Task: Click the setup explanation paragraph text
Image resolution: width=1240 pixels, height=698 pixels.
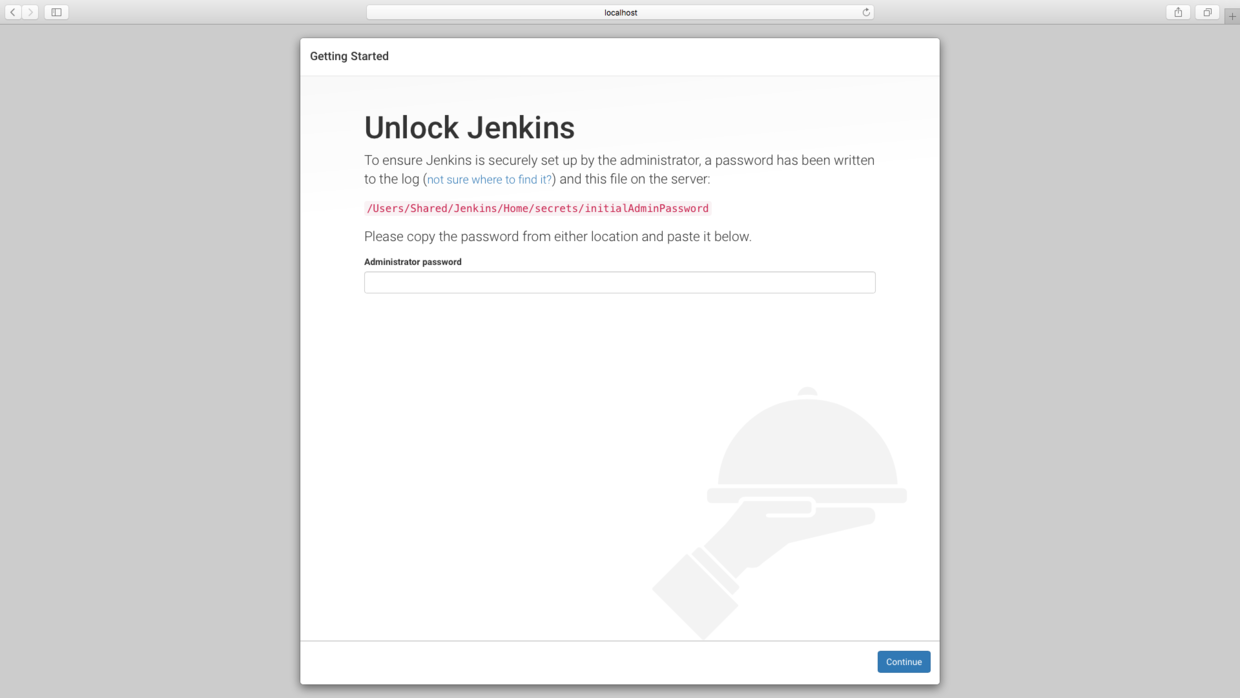Action: 619,169
